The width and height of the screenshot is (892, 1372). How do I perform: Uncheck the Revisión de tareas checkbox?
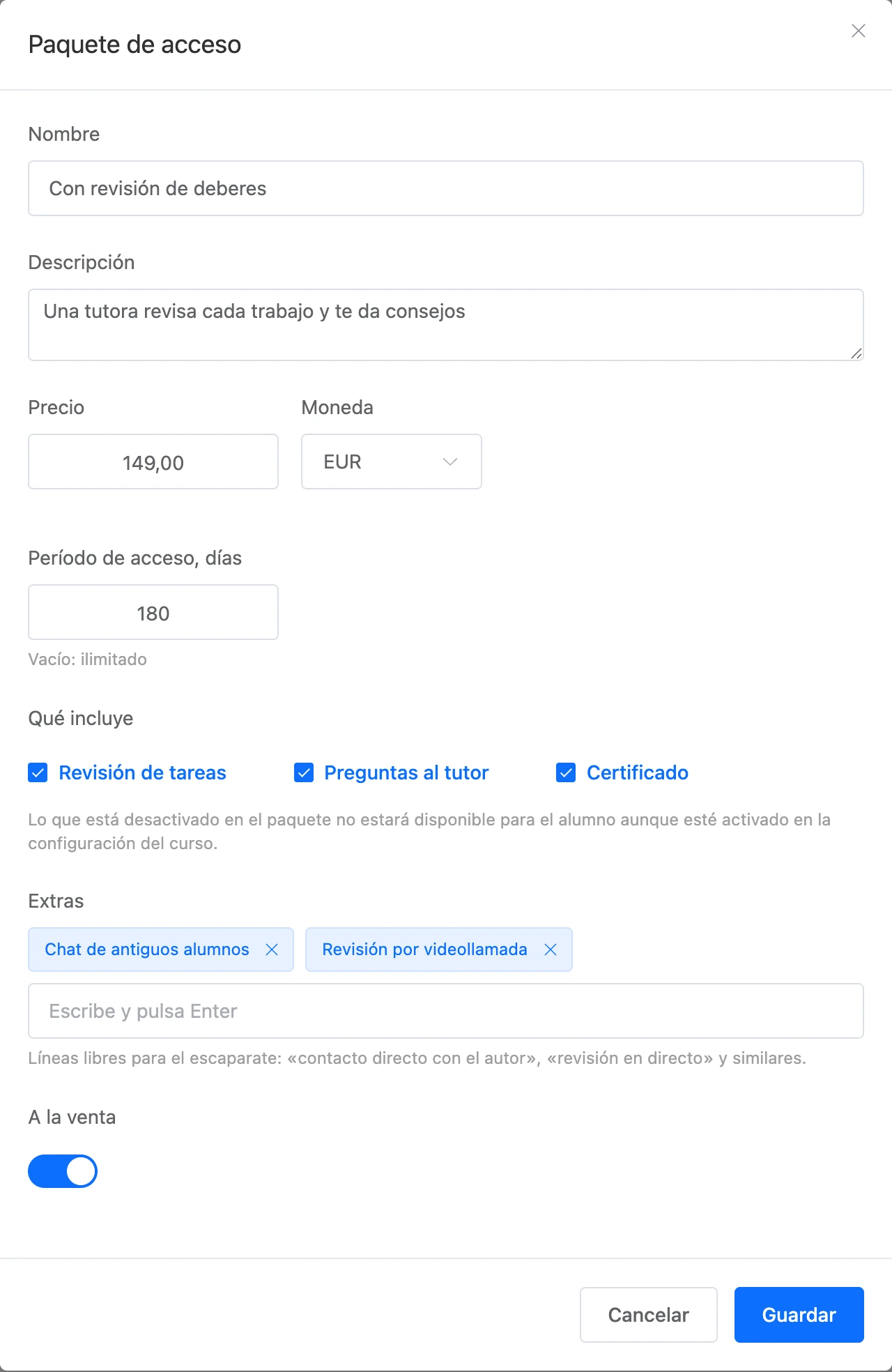point(38,772)
